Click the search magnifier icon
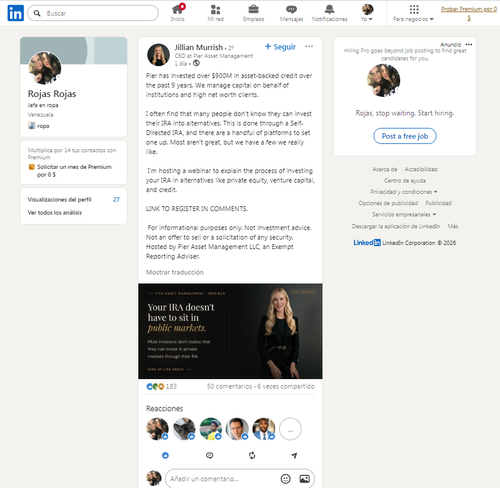The height and width of the screenshot is (488, 500). [37, 13]
